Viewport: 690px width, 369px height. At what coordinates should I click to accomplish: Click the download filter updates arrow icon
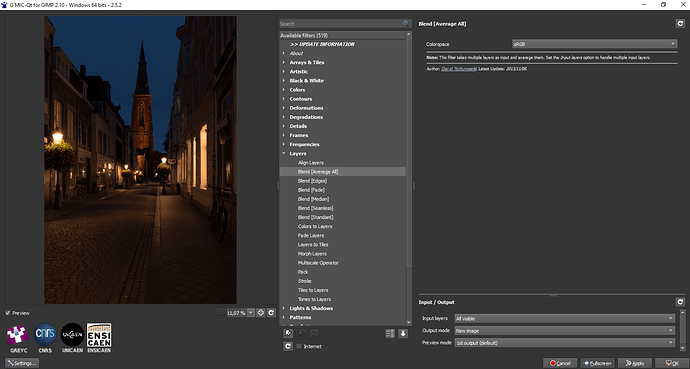[403, 334]
